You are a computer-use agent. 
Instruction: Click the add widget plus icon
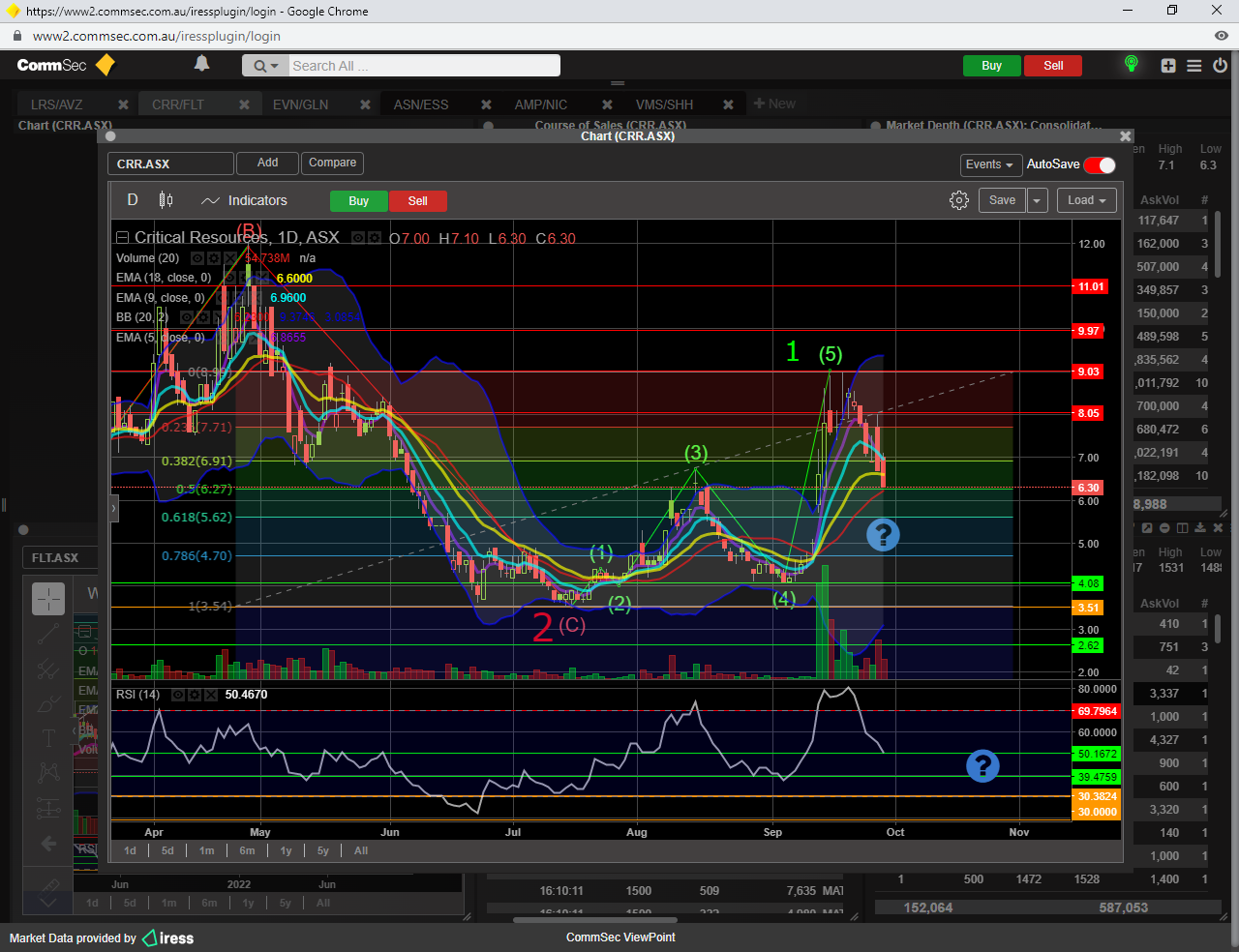click(x=1168, y=66)
